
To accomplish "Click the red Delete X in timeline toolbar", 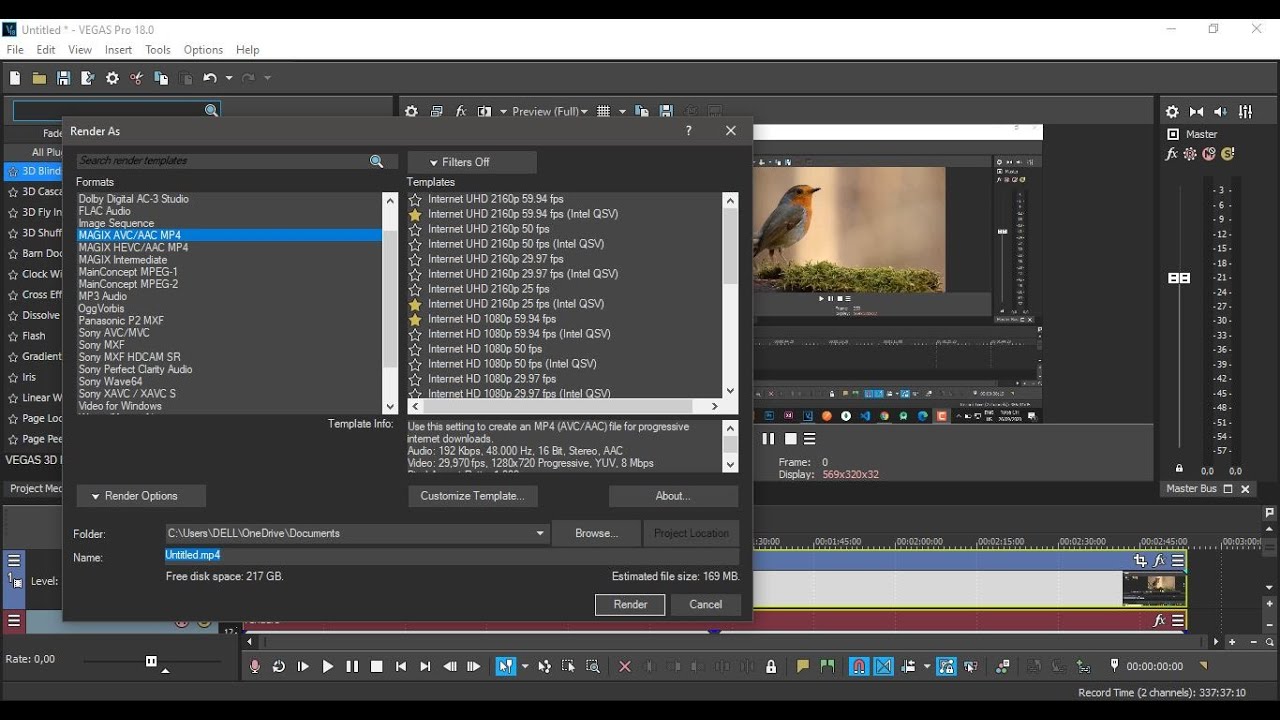I will click(x=625, y=666).
